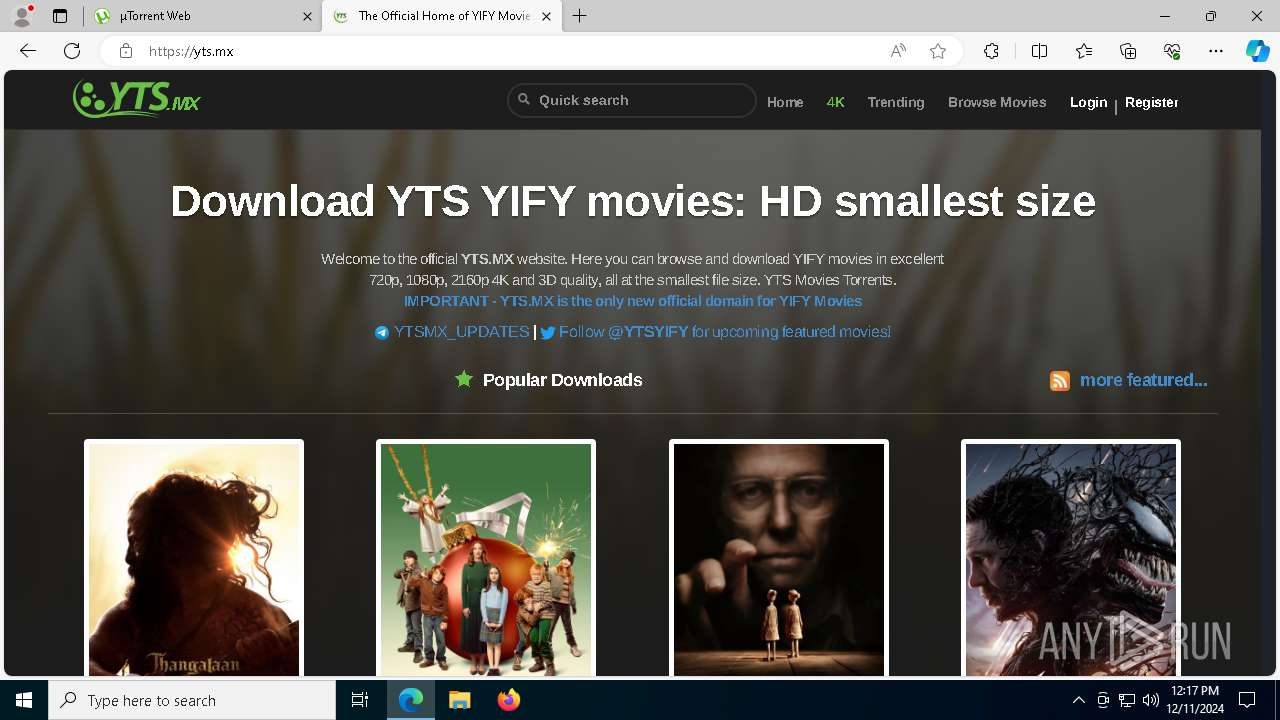1280x720 pixels.
Task: Select The Official Home of YIFY tab
Action: click(x=441, y=16)
